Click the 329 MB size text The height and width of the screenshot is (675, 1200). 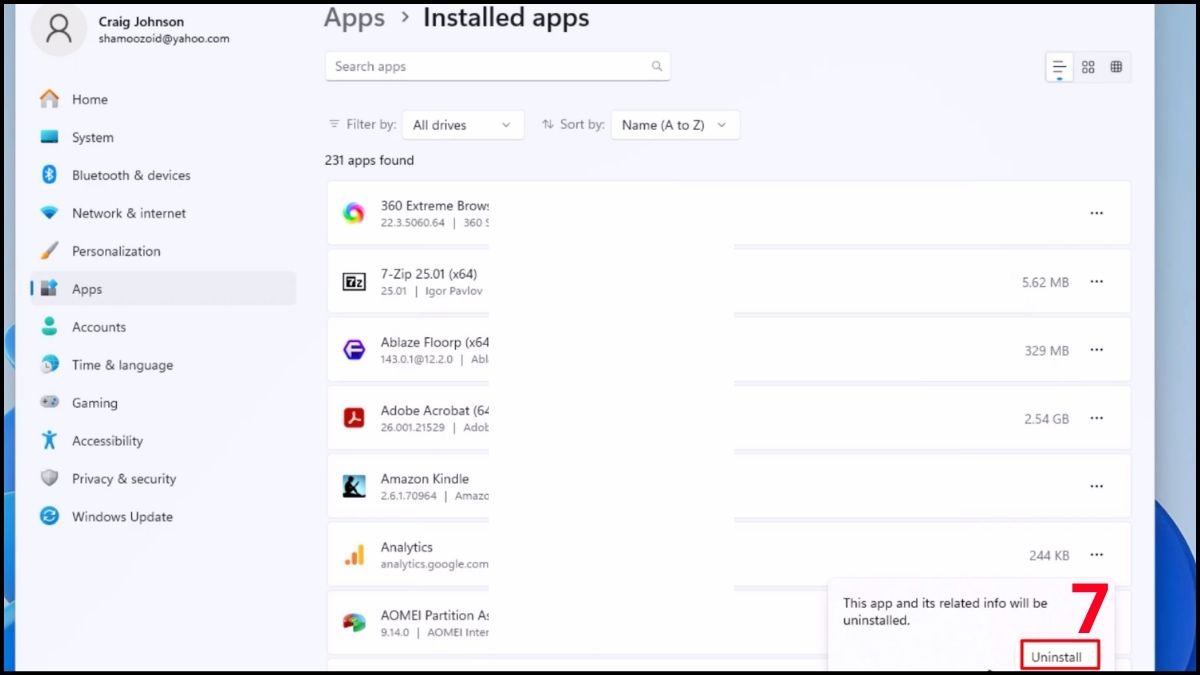(x=1047, y=350)
